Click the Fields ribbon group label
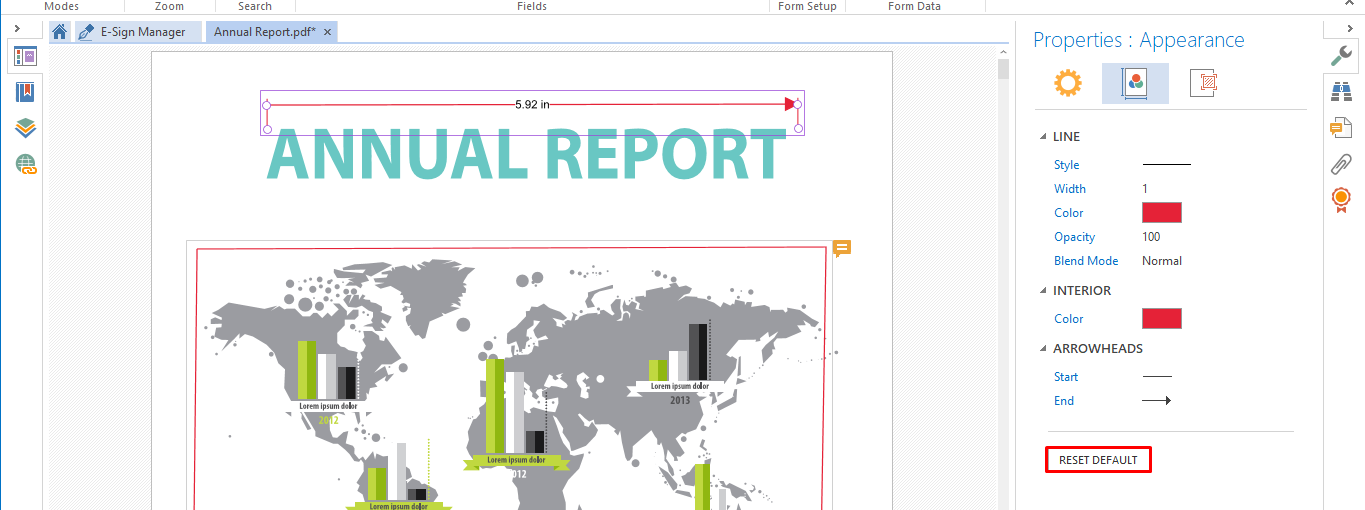1365x510 pixels. pos(532,6)
